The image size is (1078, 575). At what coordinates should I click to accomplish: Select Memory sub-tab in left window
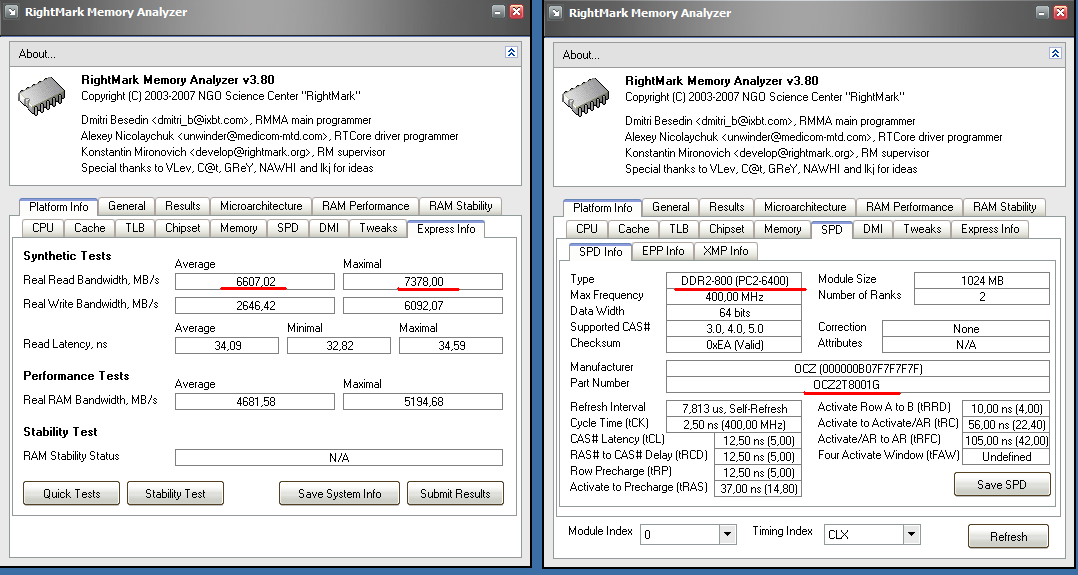point(239,228)
